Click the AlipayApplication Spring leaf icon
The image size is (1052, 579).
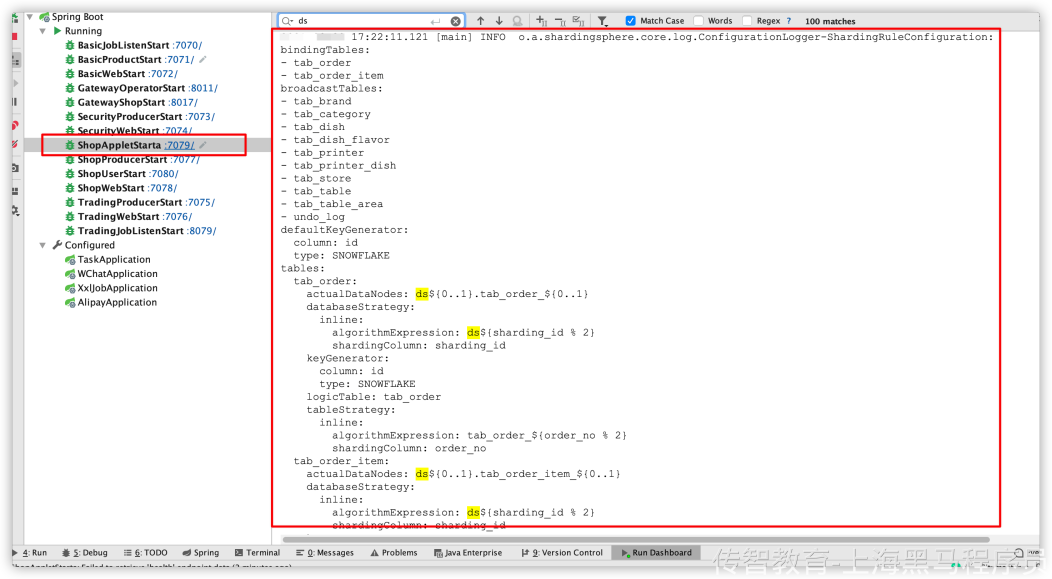[x=70, y=303]
